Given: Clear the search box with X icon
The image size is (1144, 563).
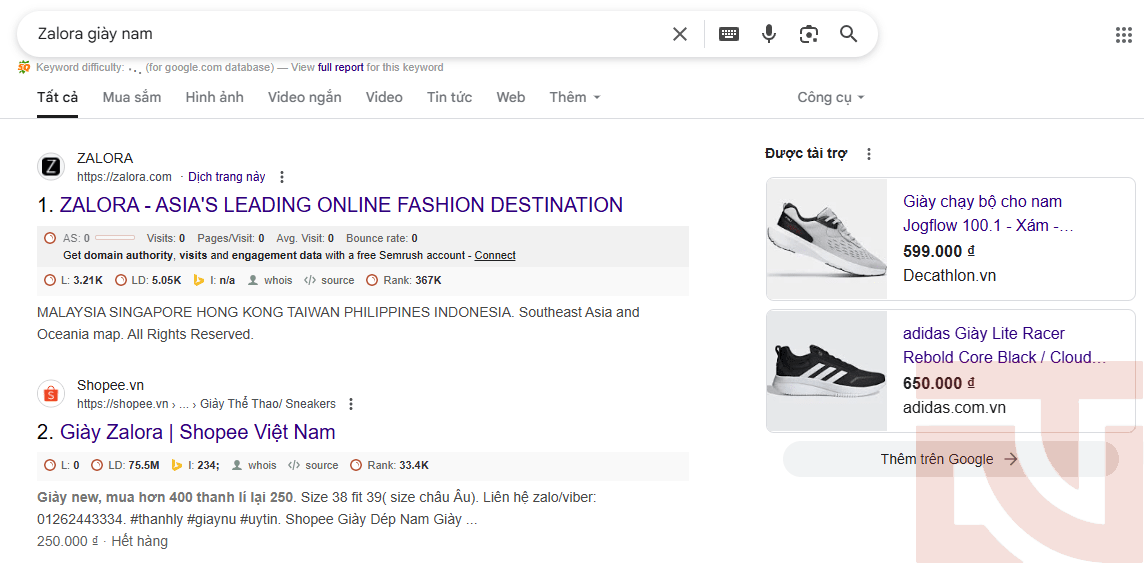Looking at the screenshot, I should pos(679,34).
